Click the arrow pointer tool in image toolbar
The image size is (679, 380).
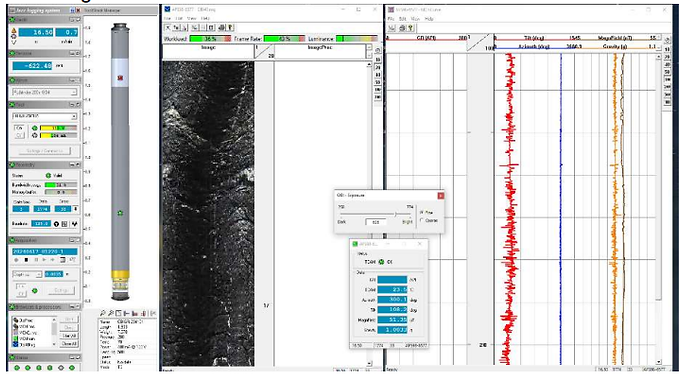pyautogui.click(x=168, y=28)
